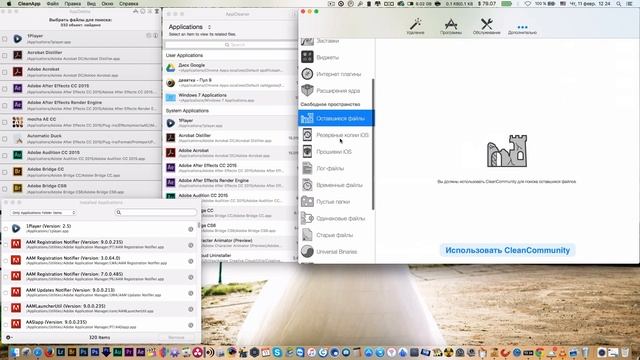This screenshot has width=640, height=360.
Task: Tick AAM Updates Notifier 9.0.0.213 checkbox
Action: [6, 293]
